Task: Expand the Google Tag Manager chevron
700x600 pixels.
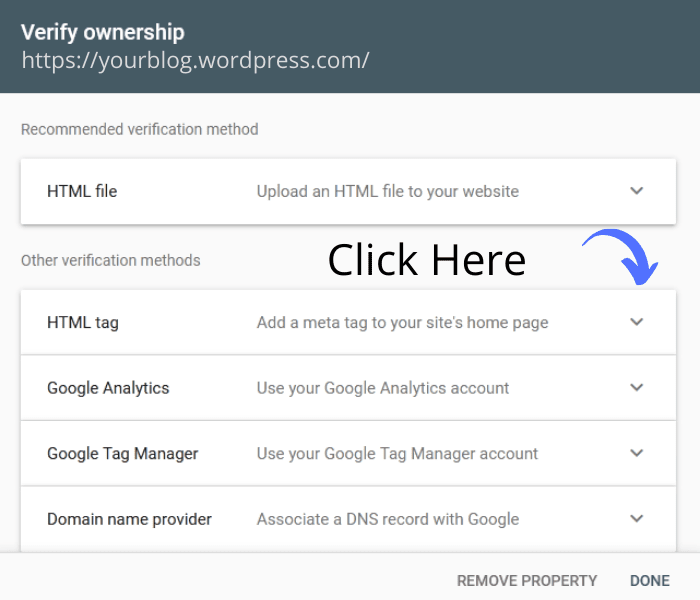Action: tap(637, 453)
